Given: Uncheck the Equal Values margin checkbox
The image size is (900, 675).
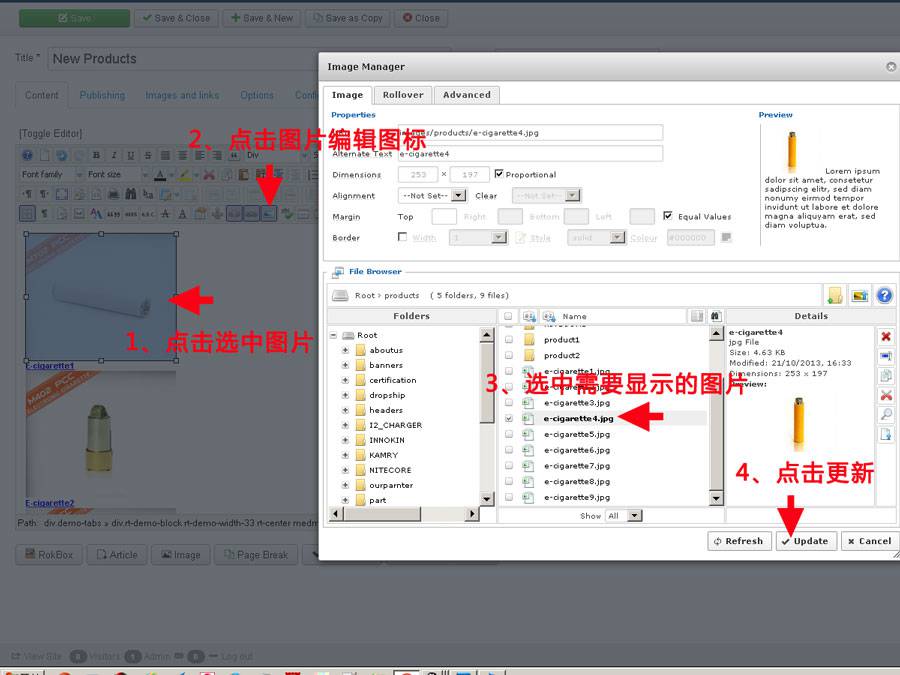Looking at the screenshot, I should pyautogui.click(x=670, y=216).
